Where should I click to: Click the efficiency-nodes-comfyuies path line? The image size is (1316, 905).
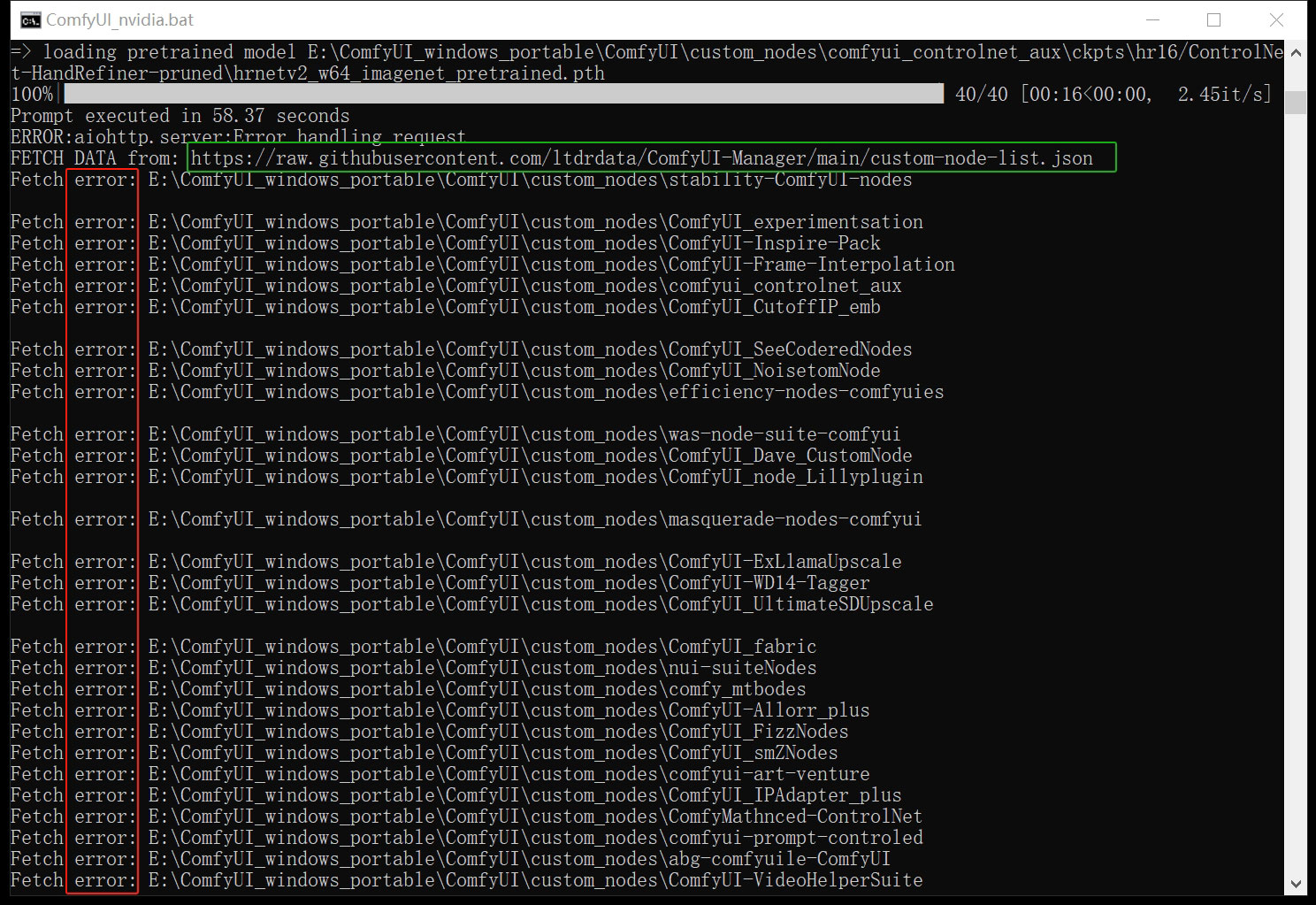point(477,392)
